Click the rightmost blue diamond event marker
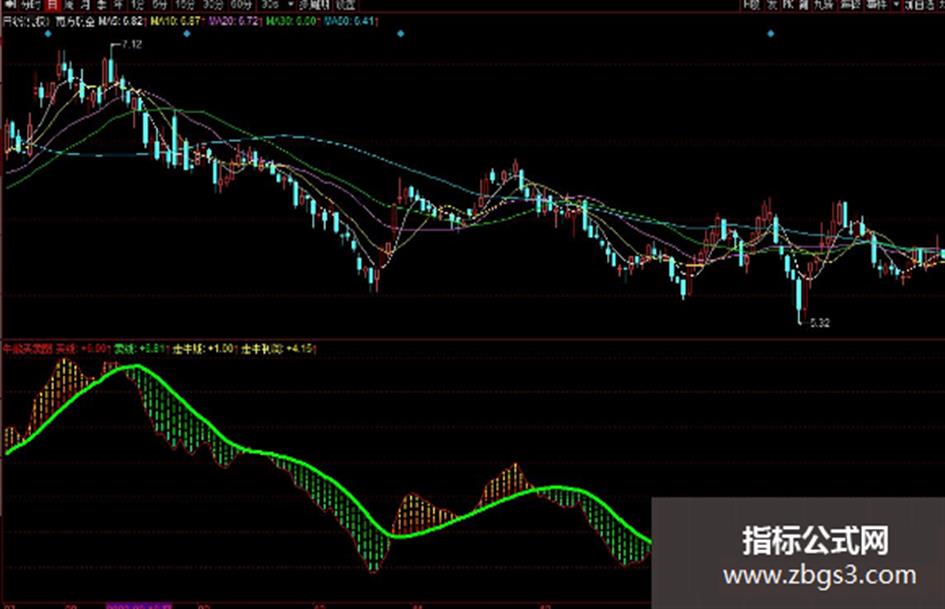The height and width of the screenshot is (609, 945). point(771,34)
